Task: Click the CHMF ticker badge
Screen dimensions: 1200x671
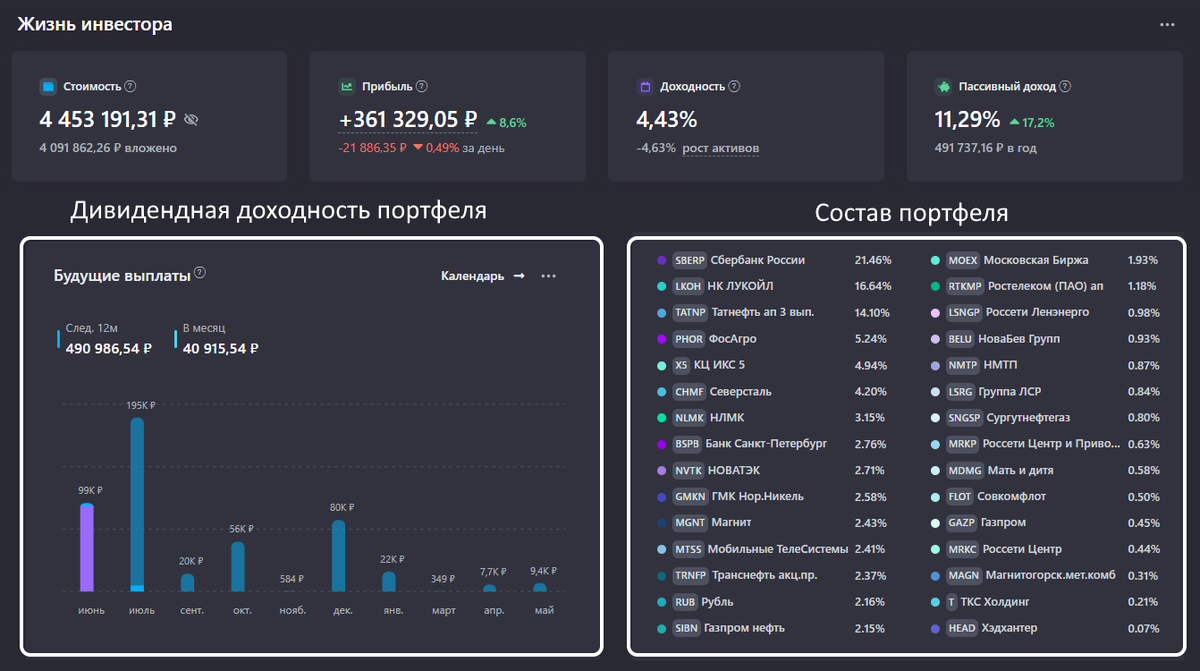Action: (x=689, y=391)
